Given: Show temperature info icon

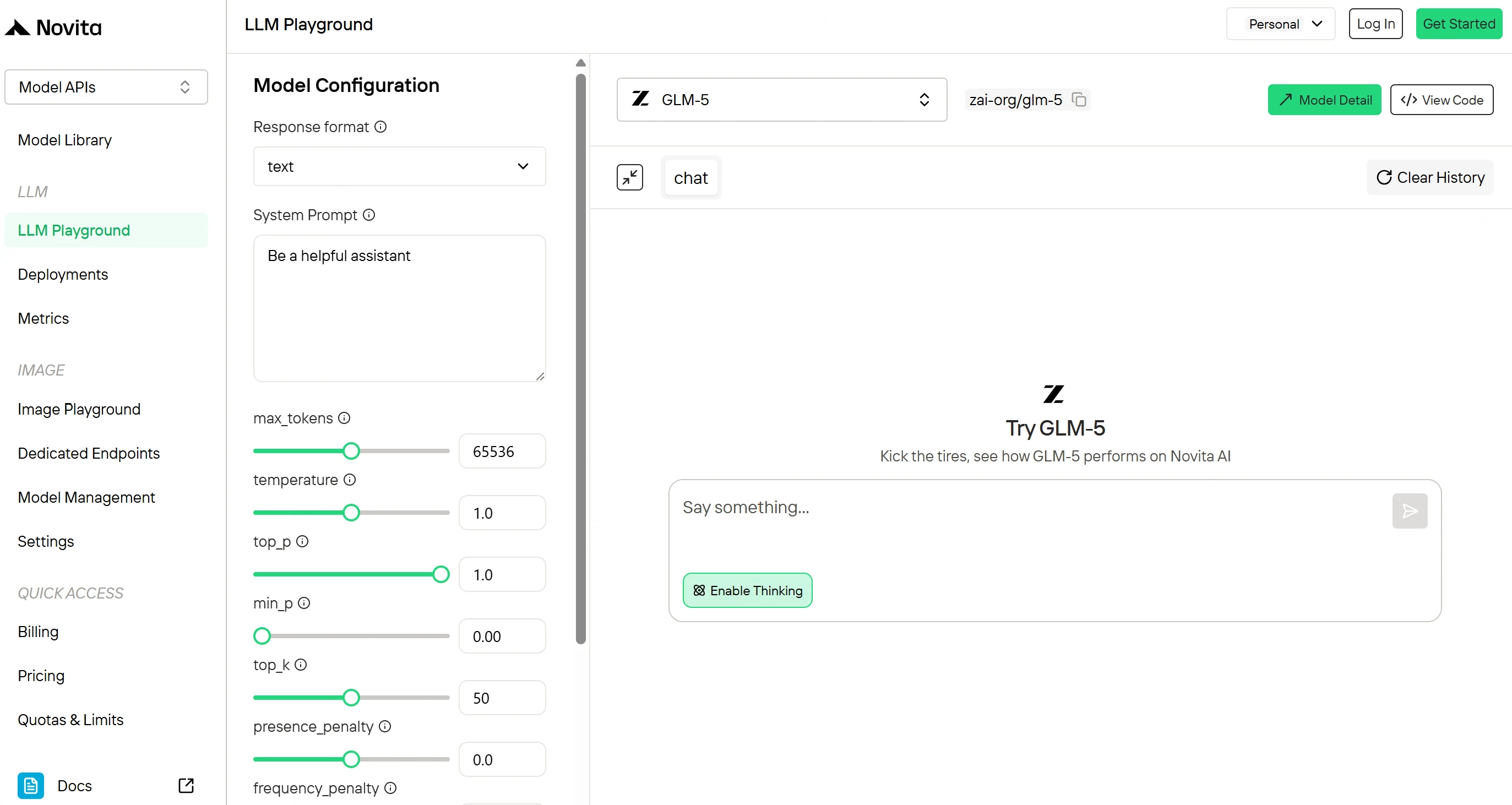Looking at the screenshot, I should (350, 479).
